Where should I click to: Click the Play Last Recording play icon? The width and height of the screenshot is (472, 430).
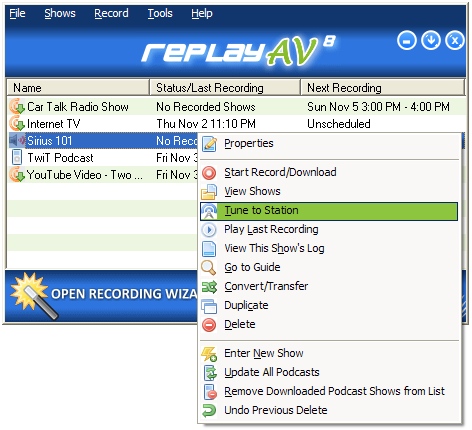point(209,230)
